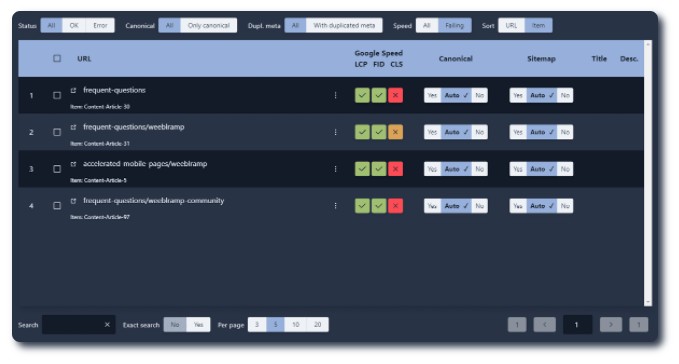Click the Canonical column header
The image size is (679, 364).
456,58
